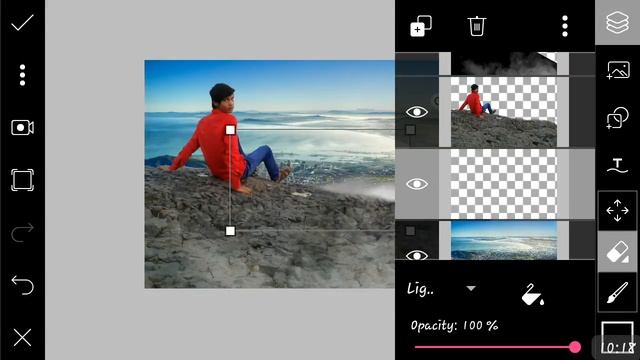This screenshot has width=640, height=360.
Task: Cancel editing with the X icon
Action: 22,338
